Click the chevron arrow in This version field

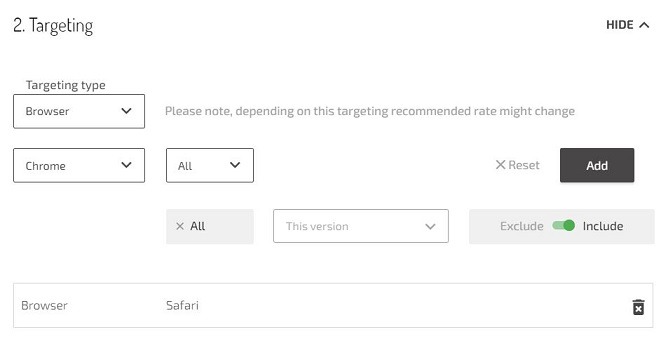430,226
